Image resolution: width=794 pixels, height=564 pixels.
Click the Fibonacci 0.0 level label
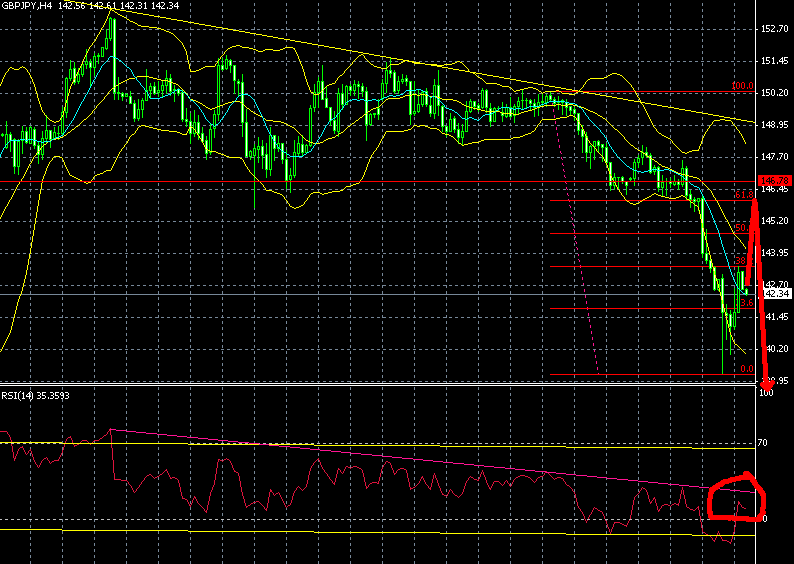pyautogui.click(x=747, y=369)
